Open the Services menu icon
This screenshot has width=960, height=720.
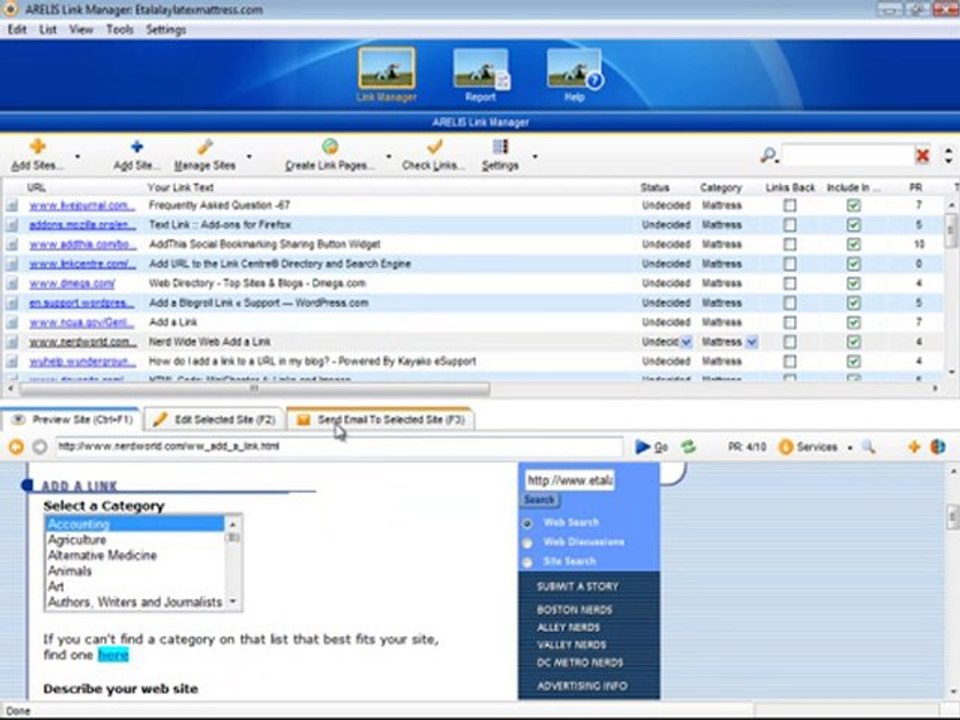pos(786,447)
